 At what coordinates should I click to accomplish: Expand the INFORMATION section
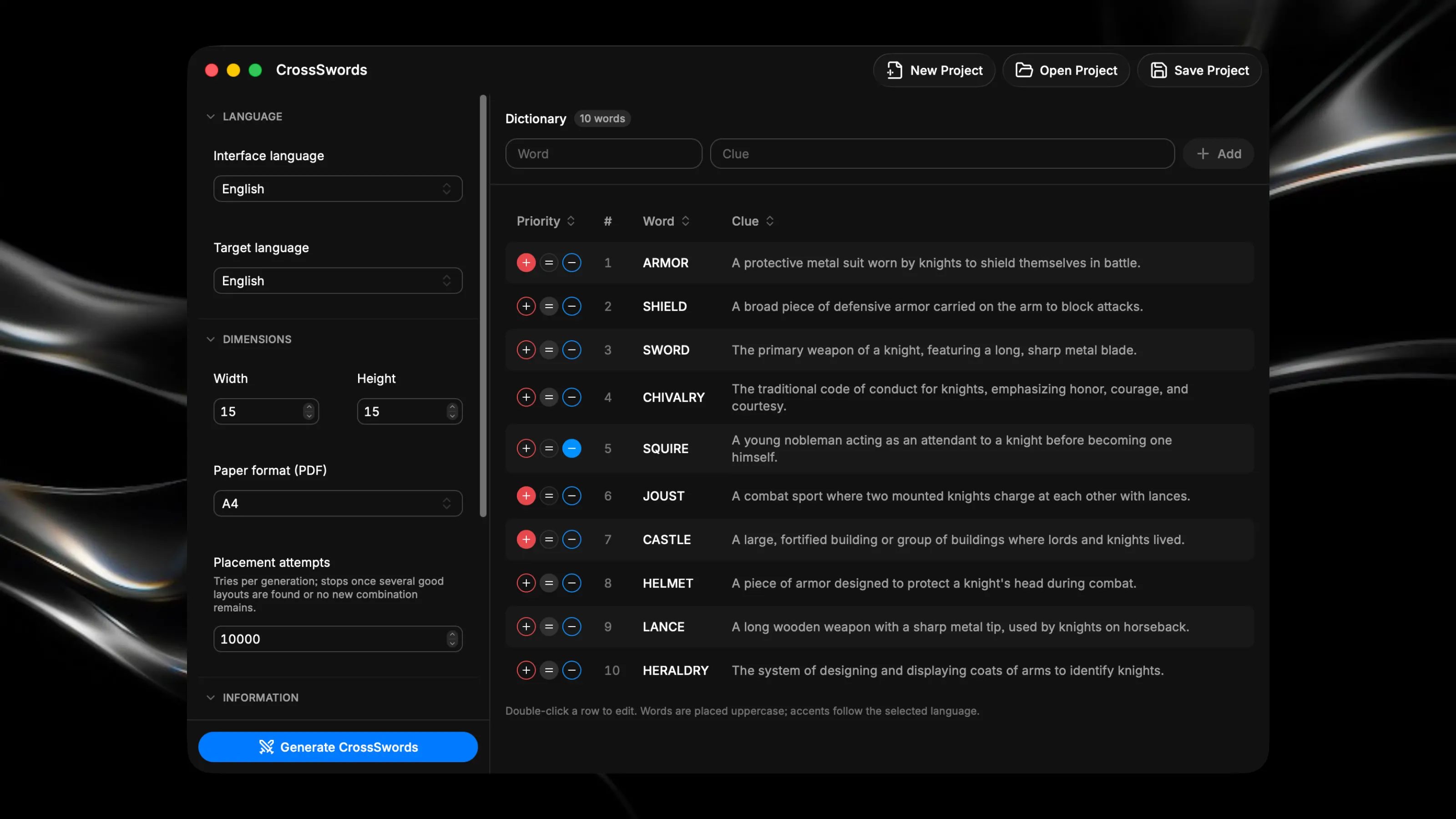[x=253, y=698]
